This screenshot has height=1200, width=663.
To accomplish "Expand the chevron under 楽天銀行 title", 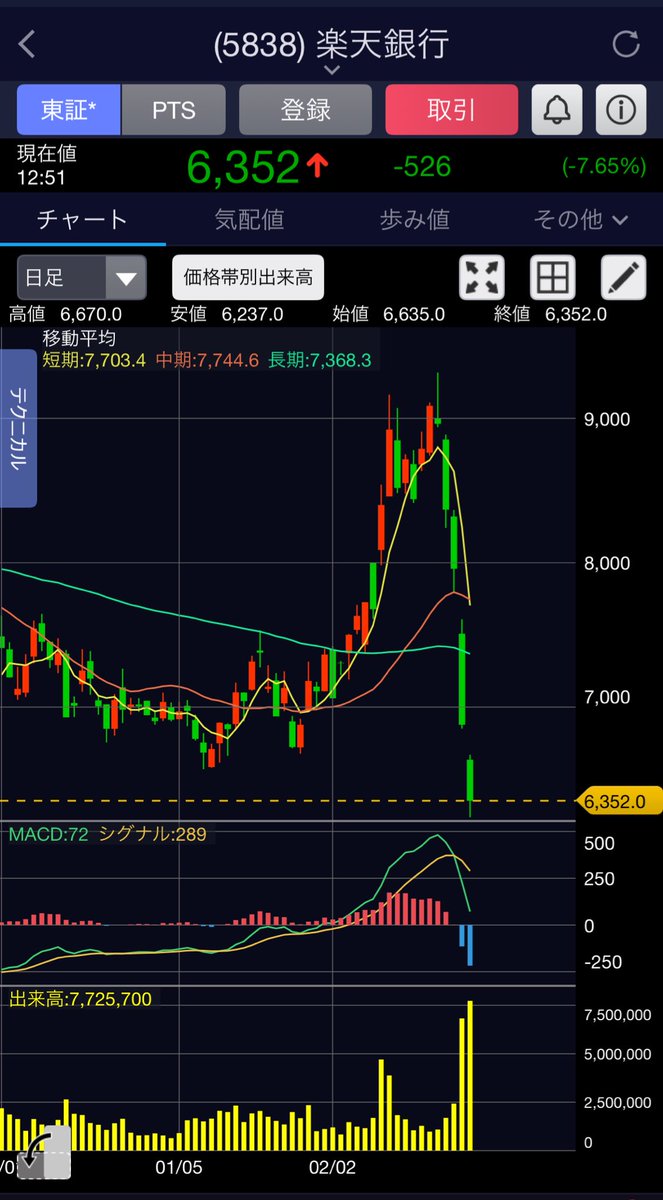I will tap(332, 70).
